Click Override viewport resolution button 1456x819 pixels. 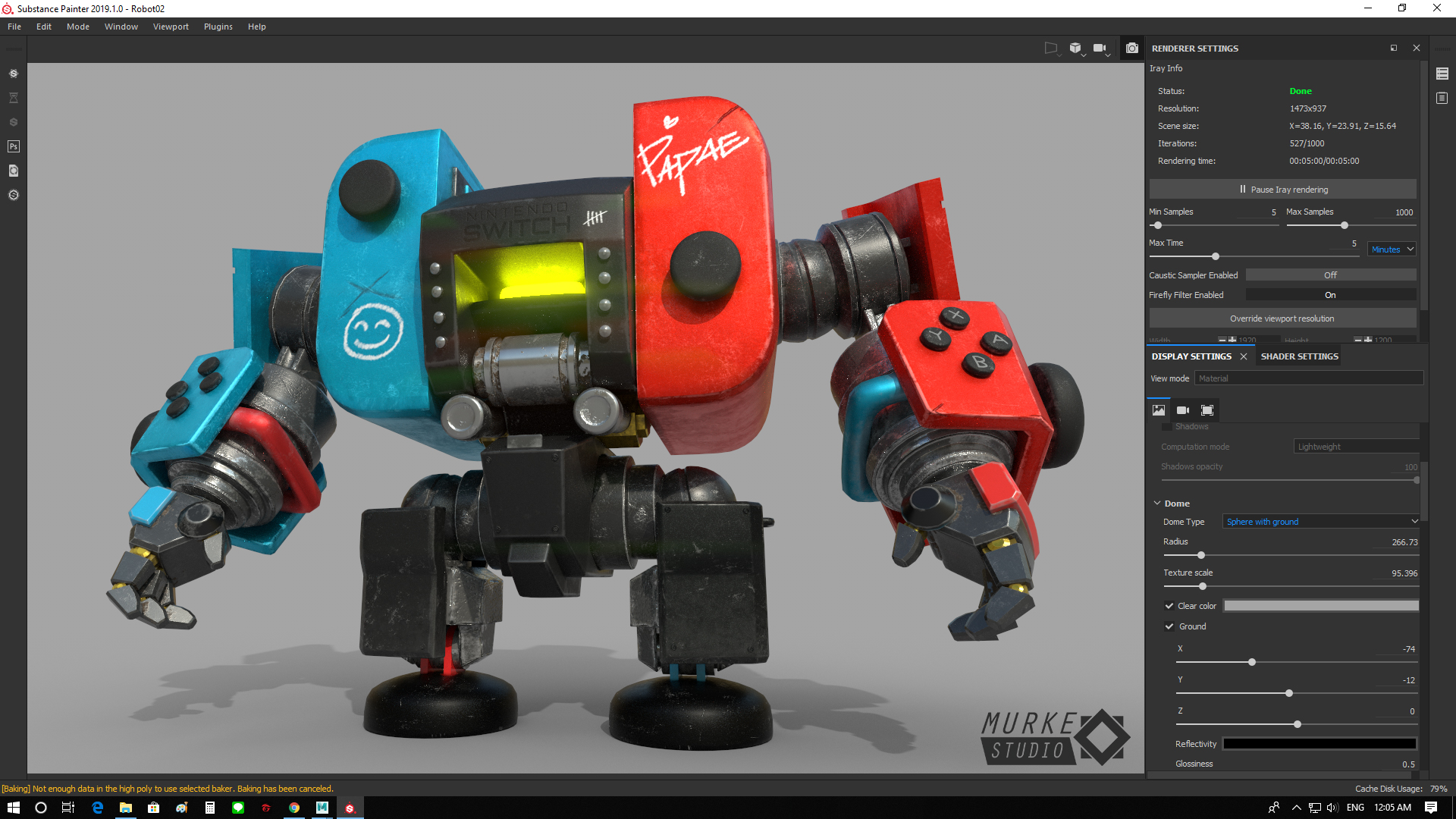click(x=1282, y=318)
